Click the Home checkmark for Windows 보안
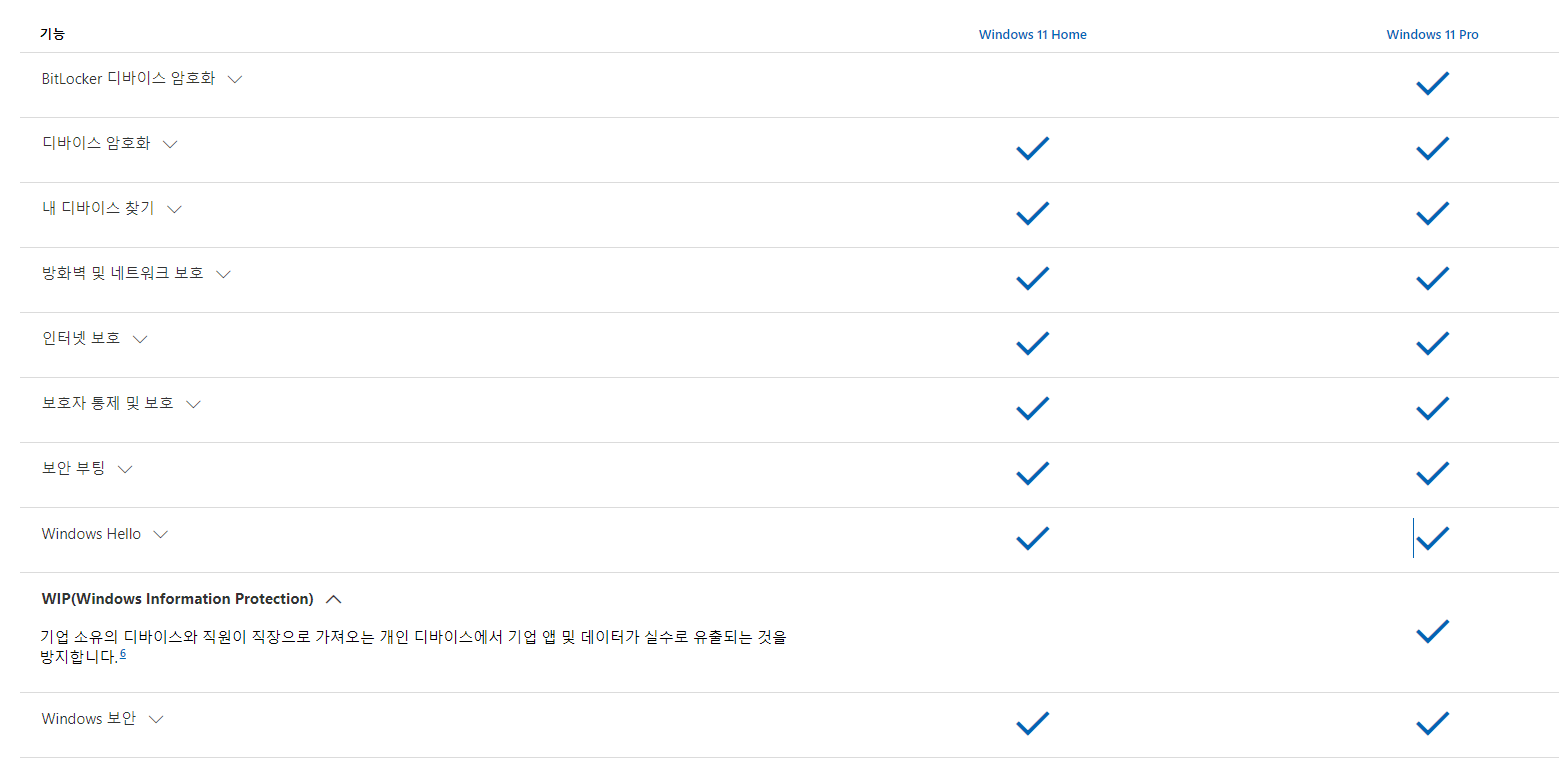This screenshot has height=784, width=1559. pyautogui.click(x=1032, y=723)
